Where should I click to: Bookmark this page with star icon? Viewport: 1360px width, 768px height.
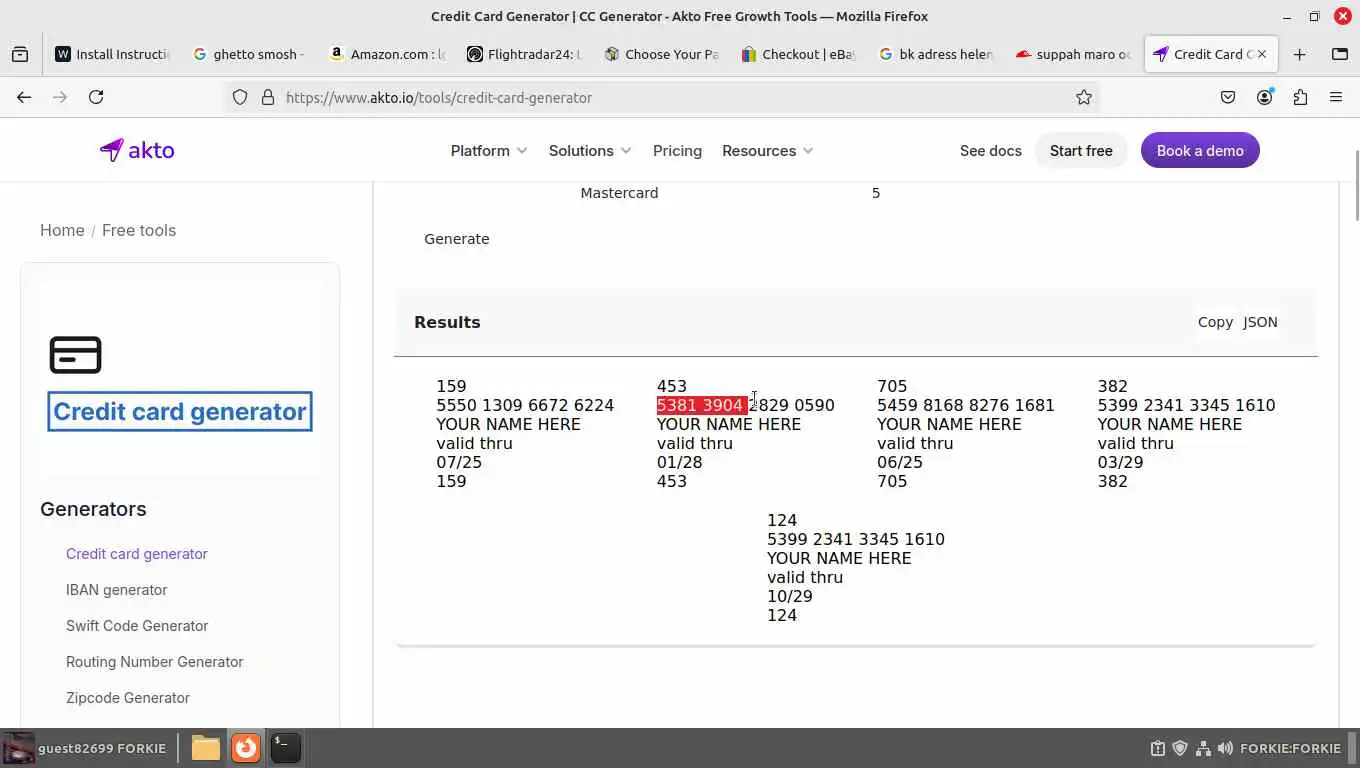[x=1084, y=97]
